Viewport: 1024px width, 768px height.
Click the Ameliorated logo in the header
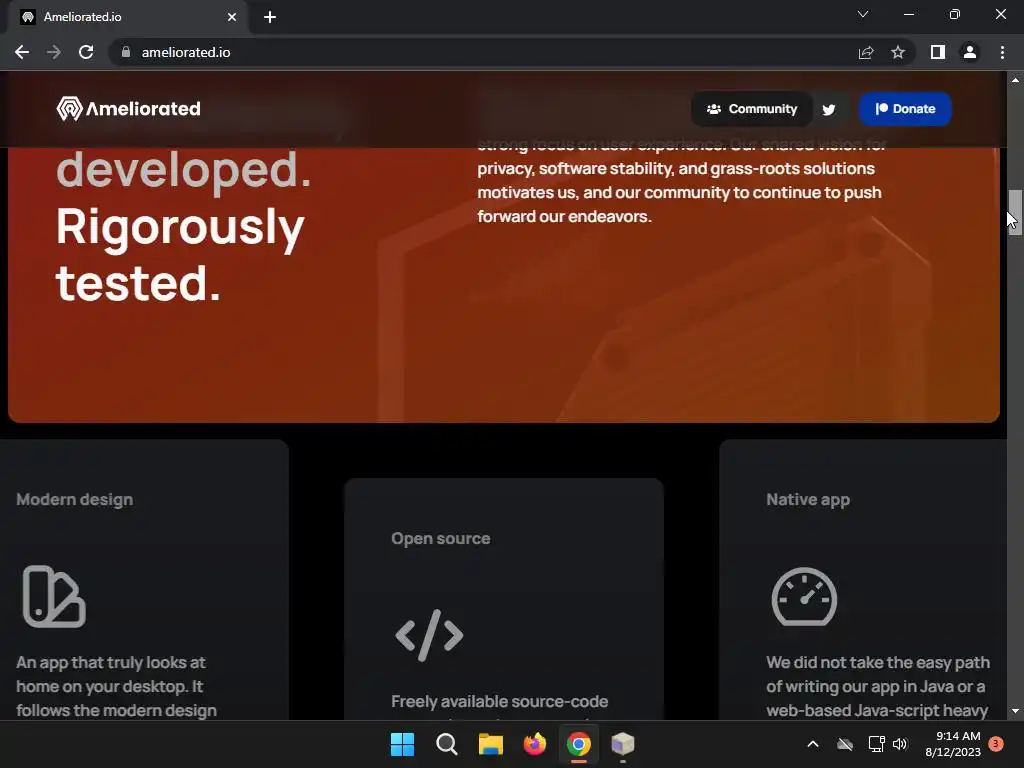(129, 108)
